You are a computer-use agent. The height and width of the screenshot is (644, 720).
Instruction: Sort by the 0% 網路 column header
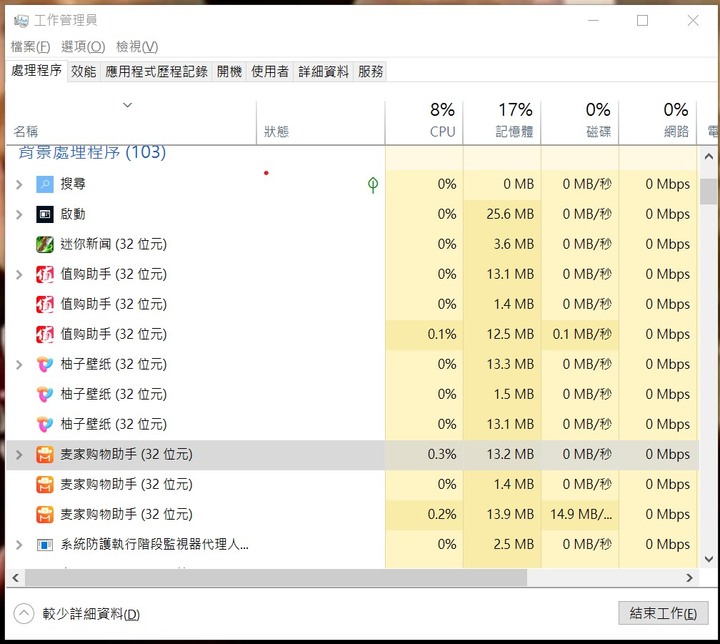(x=658, y=122)
